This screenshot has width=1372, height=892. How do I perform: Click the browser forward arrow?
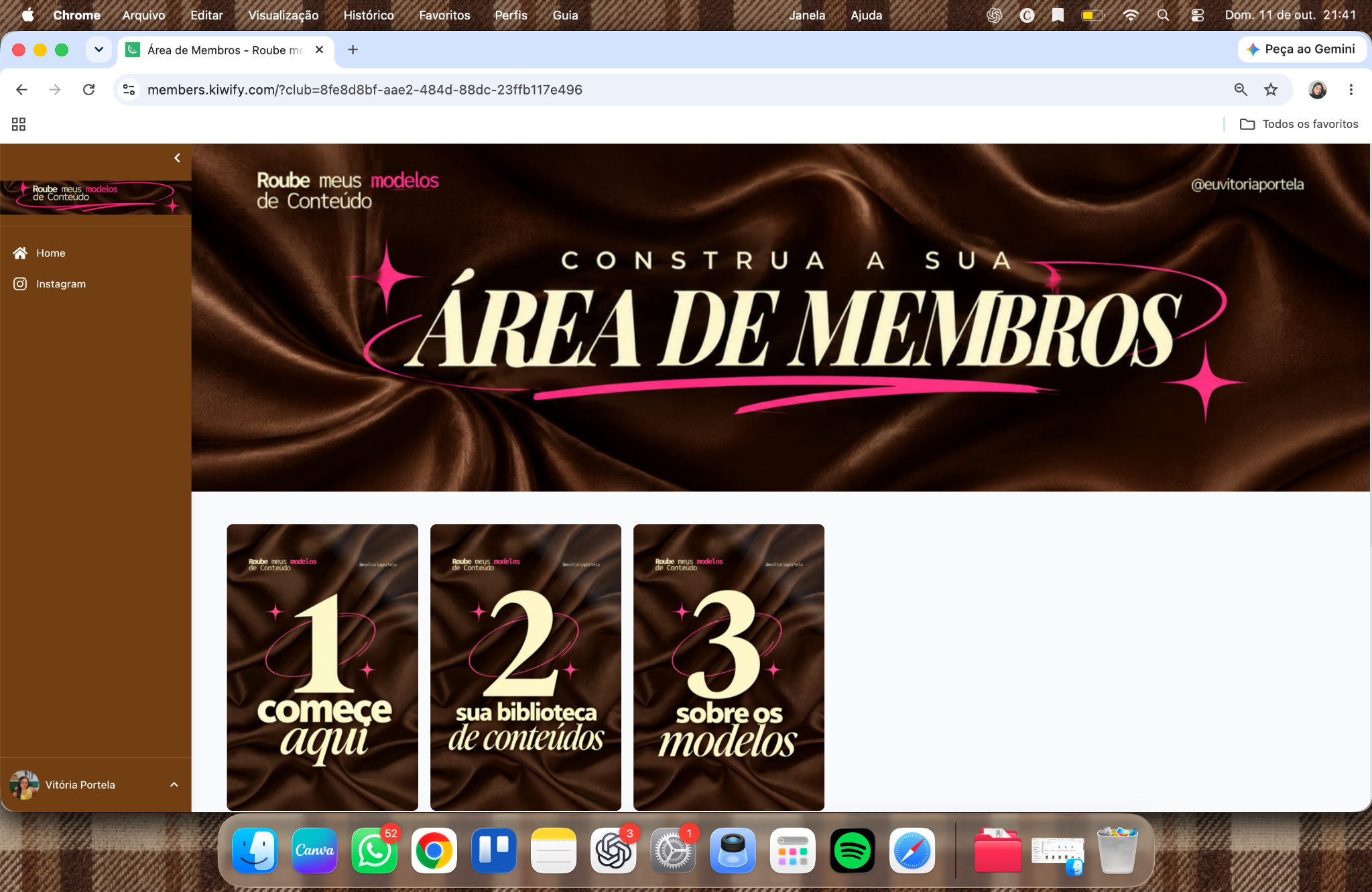(x=55, y=90)
